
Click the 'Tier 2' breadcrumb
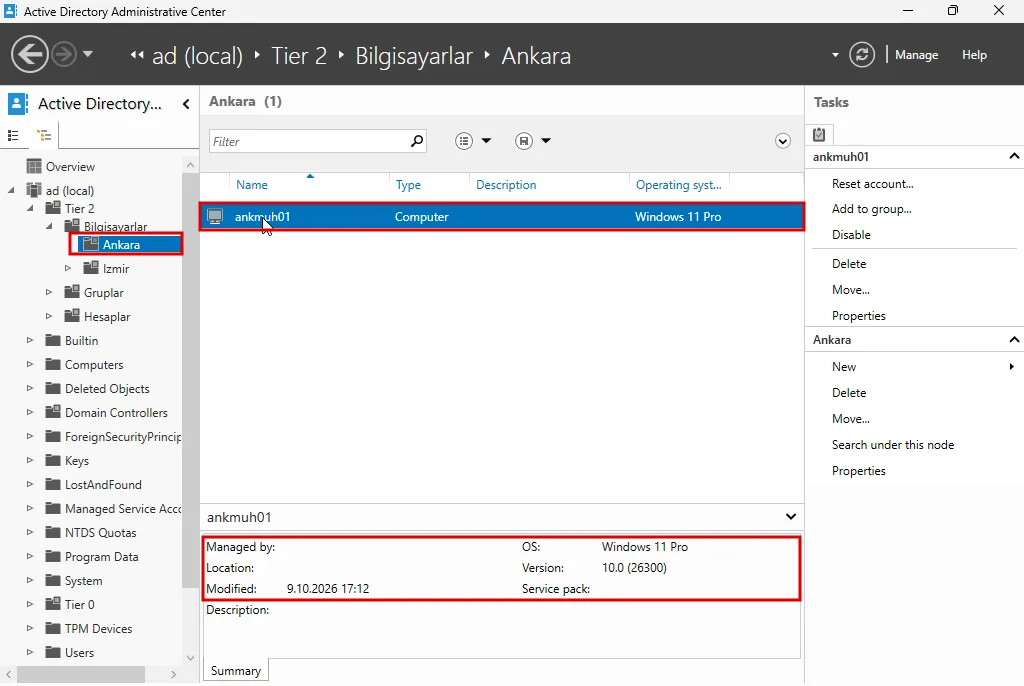pyautogui.click(x=299, y=56)
